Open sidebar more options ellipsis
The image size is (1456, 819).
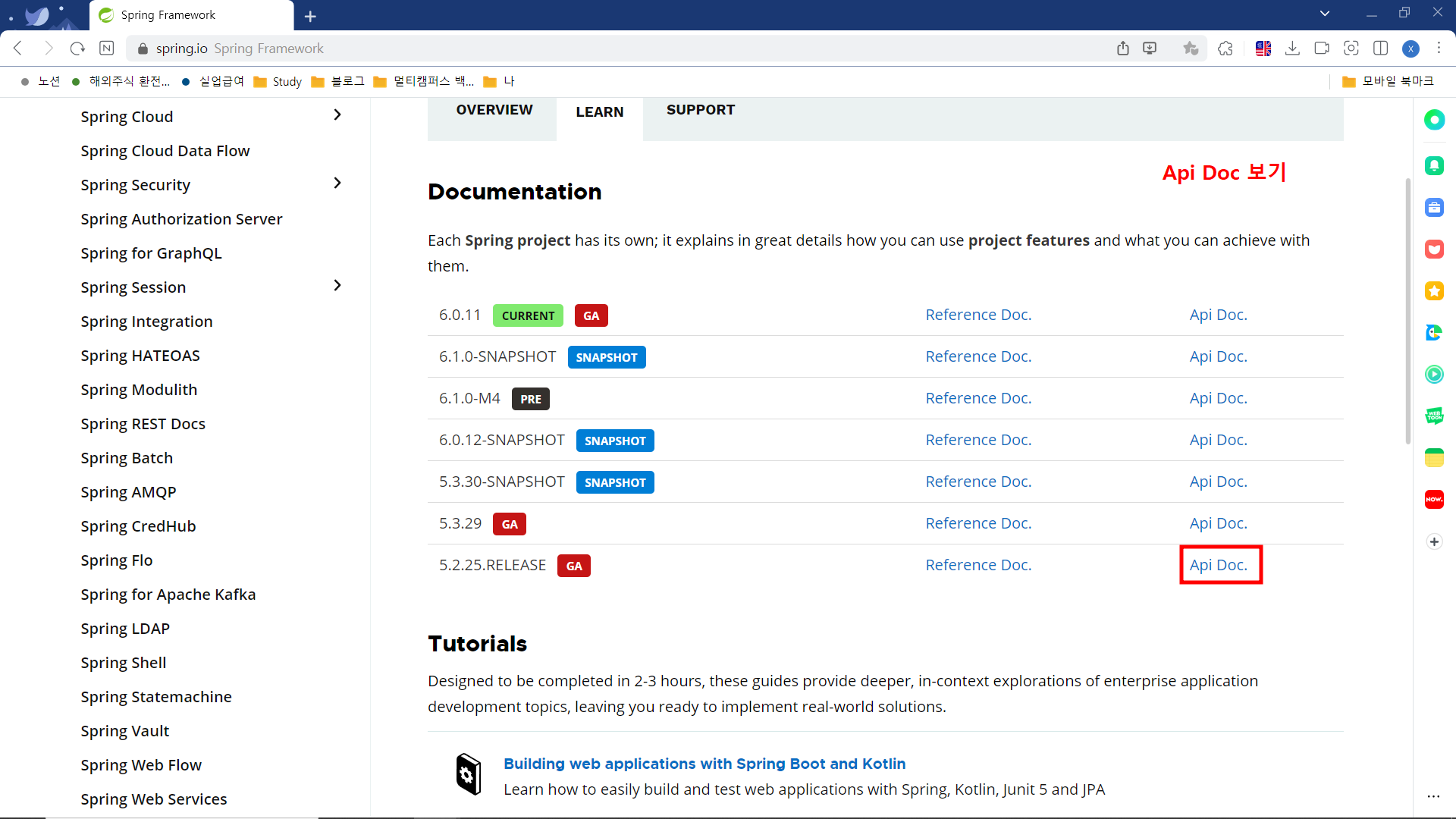click(1433, 796)
